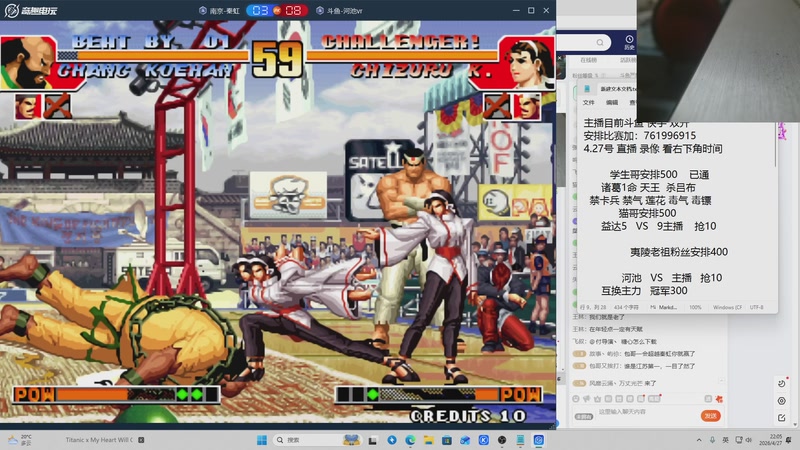Click the Notepad icon on the taskbar
The height and width of the screenshot is (450, 800).
[520, 440]
